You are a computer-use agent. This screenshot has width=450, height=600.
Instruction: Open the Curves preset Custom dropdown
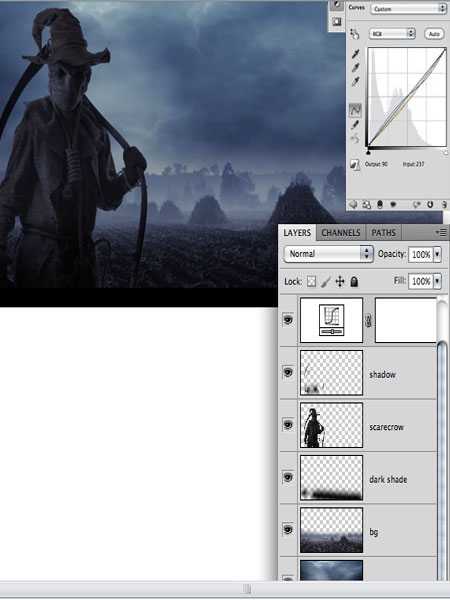pos(408,9)
